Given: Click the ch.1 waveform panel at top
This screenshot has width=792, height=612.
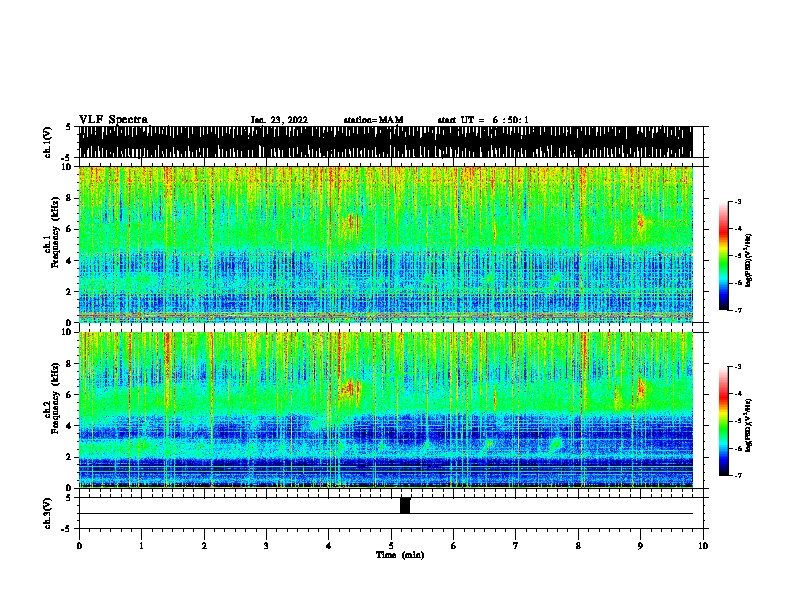Looking at the screenshot, I should click(385, 142).
